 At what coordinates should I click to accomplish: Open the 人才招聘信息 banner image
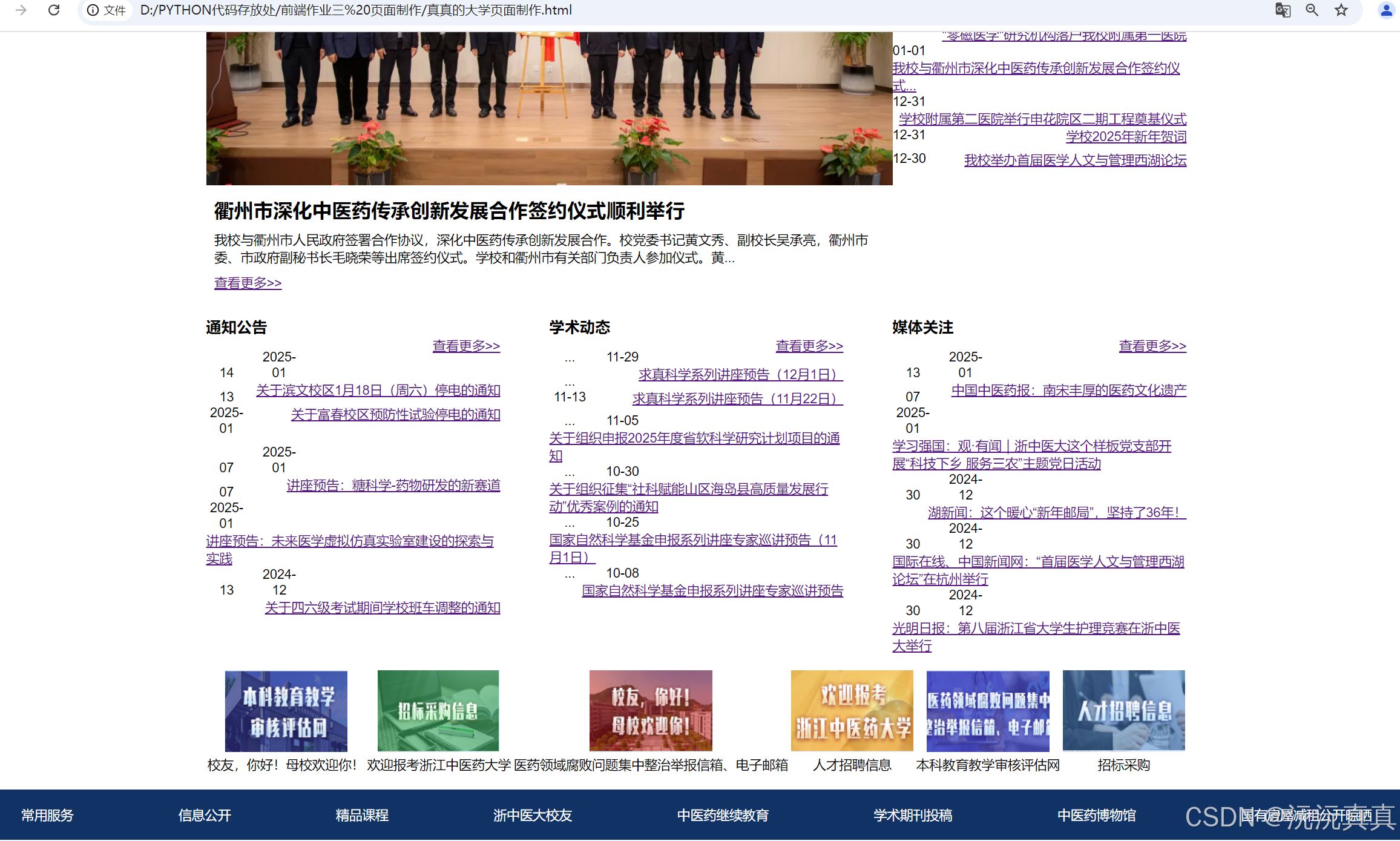point(1123,710)
